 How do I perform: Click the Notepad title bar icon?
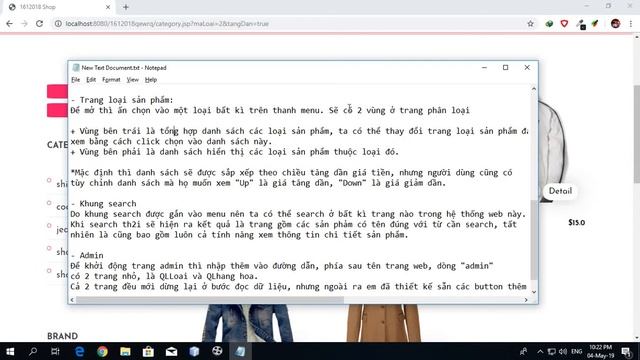tap(76, 68)
